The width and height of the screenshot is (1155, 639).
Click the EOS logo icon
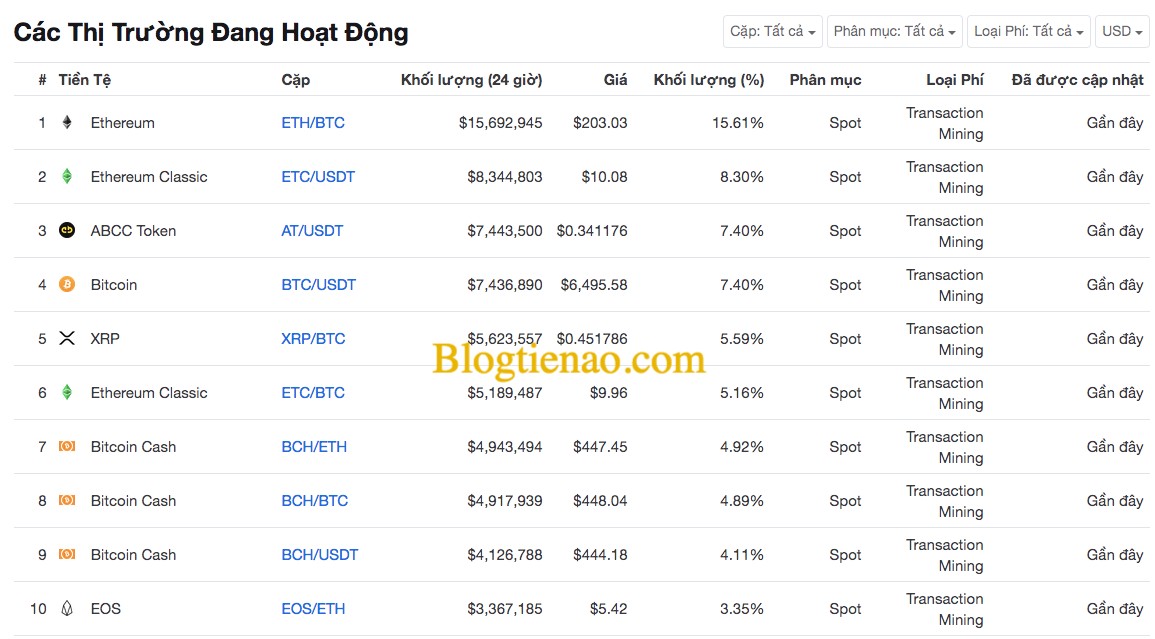click(67, 608)
